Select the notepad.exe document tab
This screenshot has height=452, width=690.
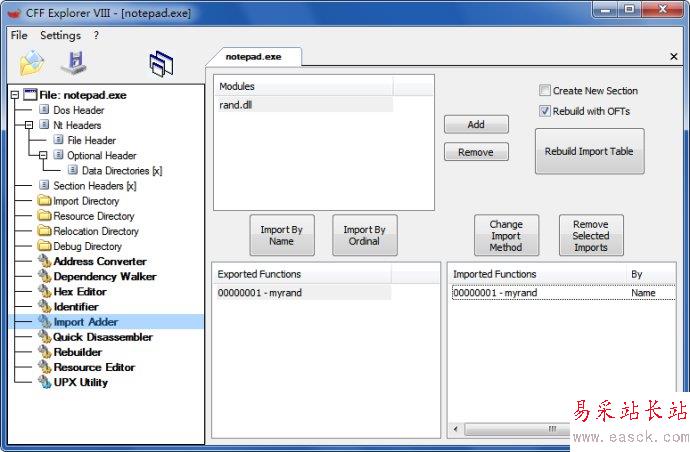[x=253, y=57]
